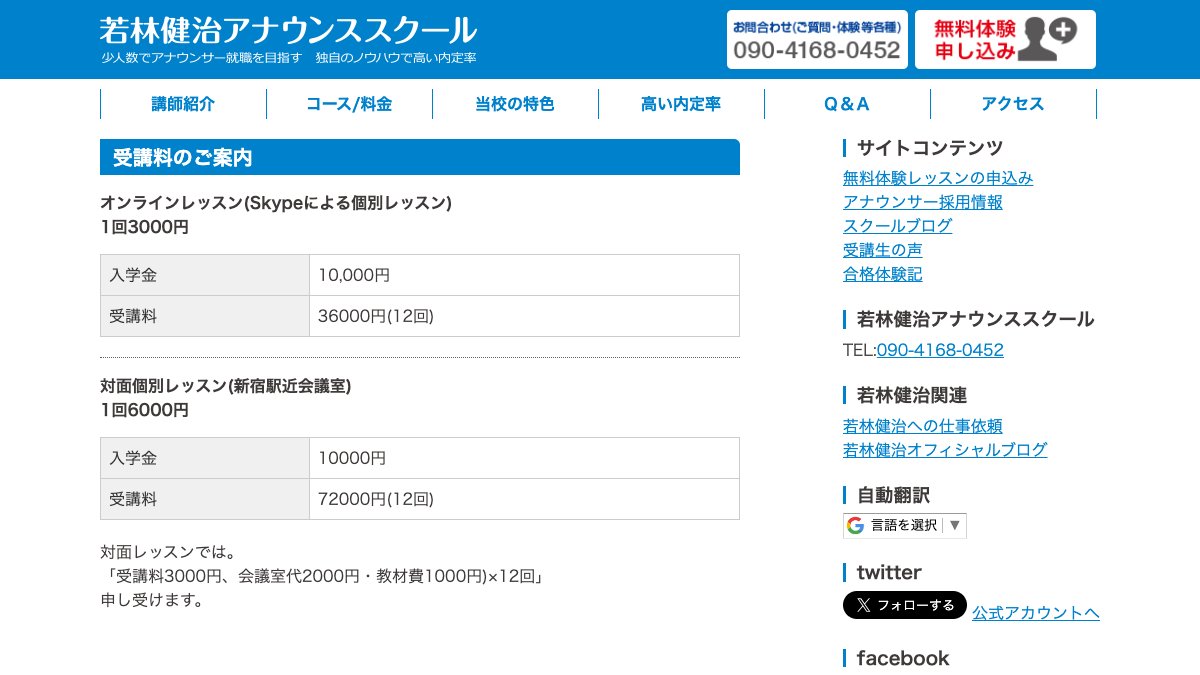
Task: Open the Q&A menu item
Action: coord(847,104)
